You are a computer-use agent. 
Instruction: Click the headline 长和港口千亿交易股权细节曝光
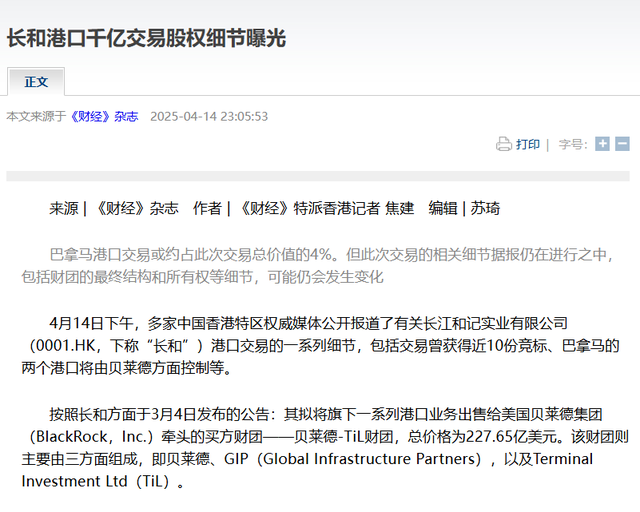[146, 39]
